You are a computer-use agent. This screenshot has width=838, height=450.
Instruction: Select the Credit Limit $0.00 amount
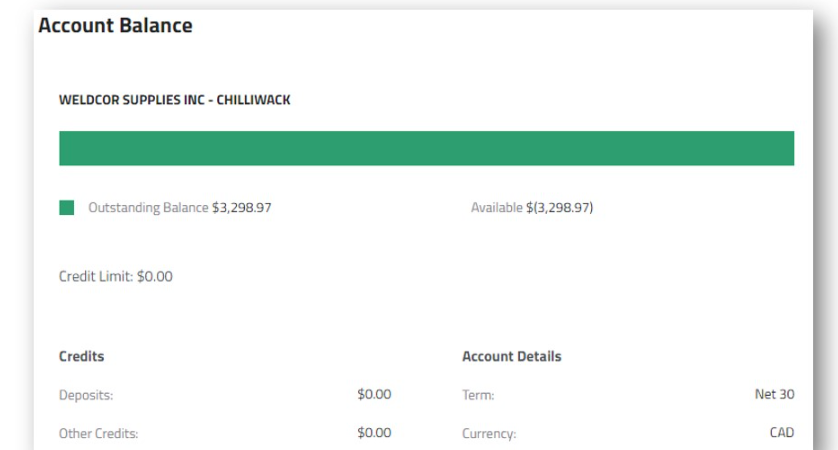coord(155,276)
